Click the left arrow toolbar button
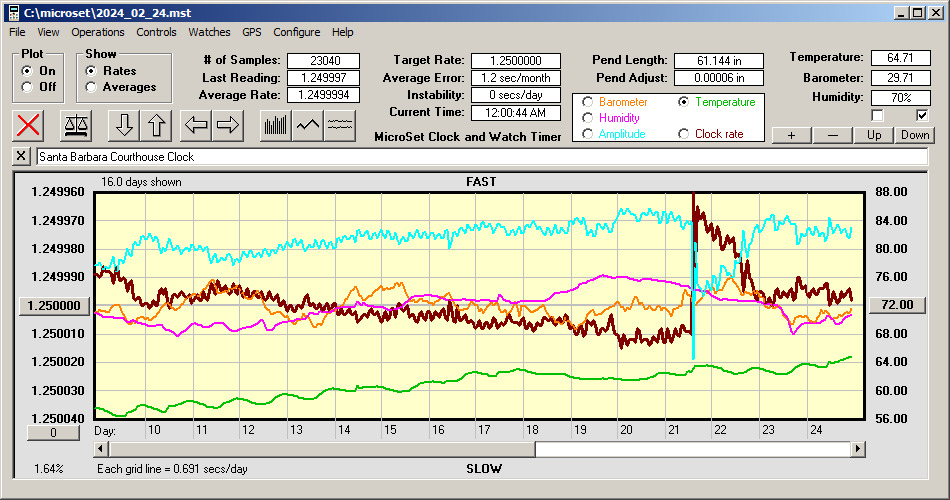The height and width of the screenshot is (500, 950). 196,125
